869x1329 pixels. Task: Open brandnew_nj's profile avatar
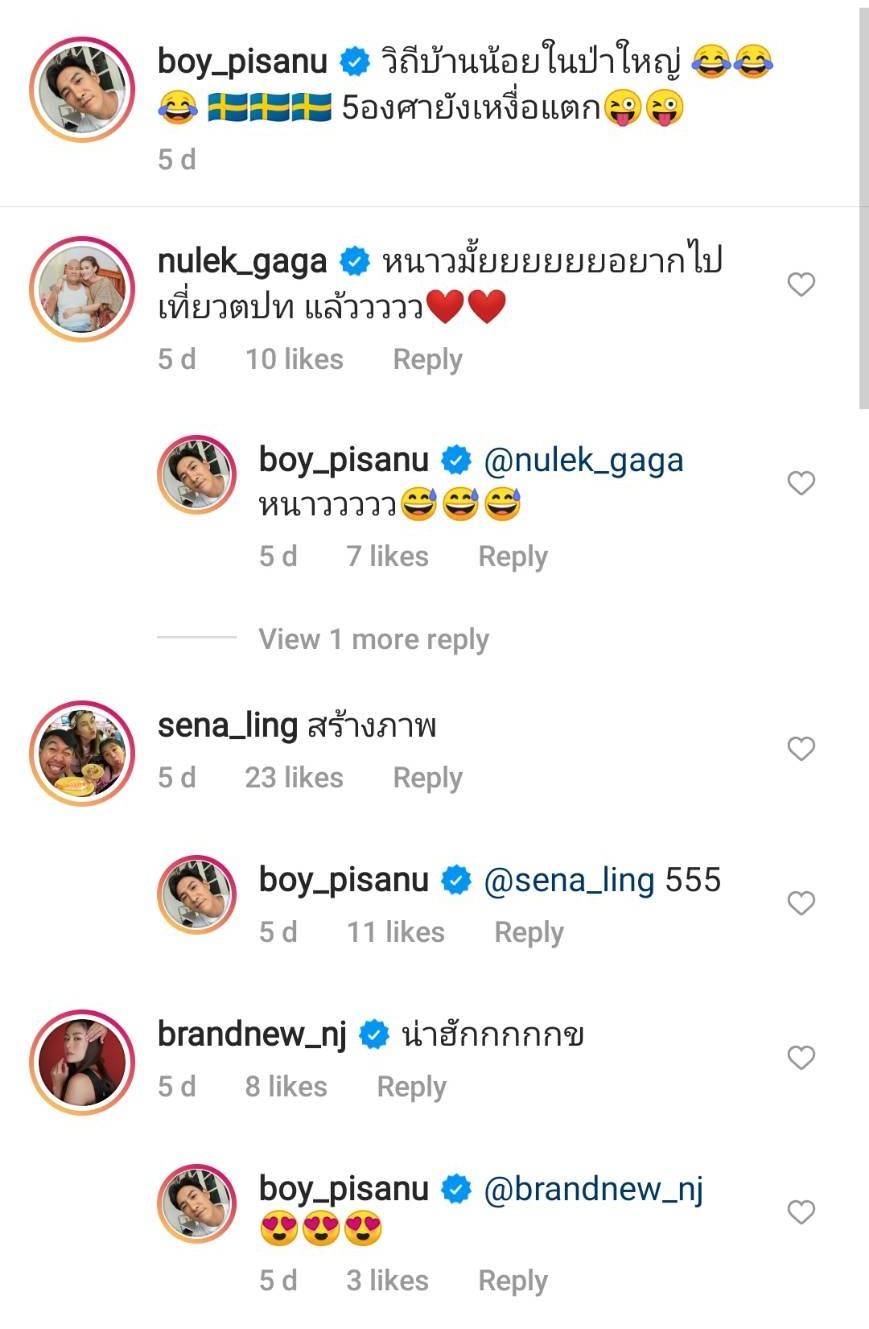pos(82,1062)
